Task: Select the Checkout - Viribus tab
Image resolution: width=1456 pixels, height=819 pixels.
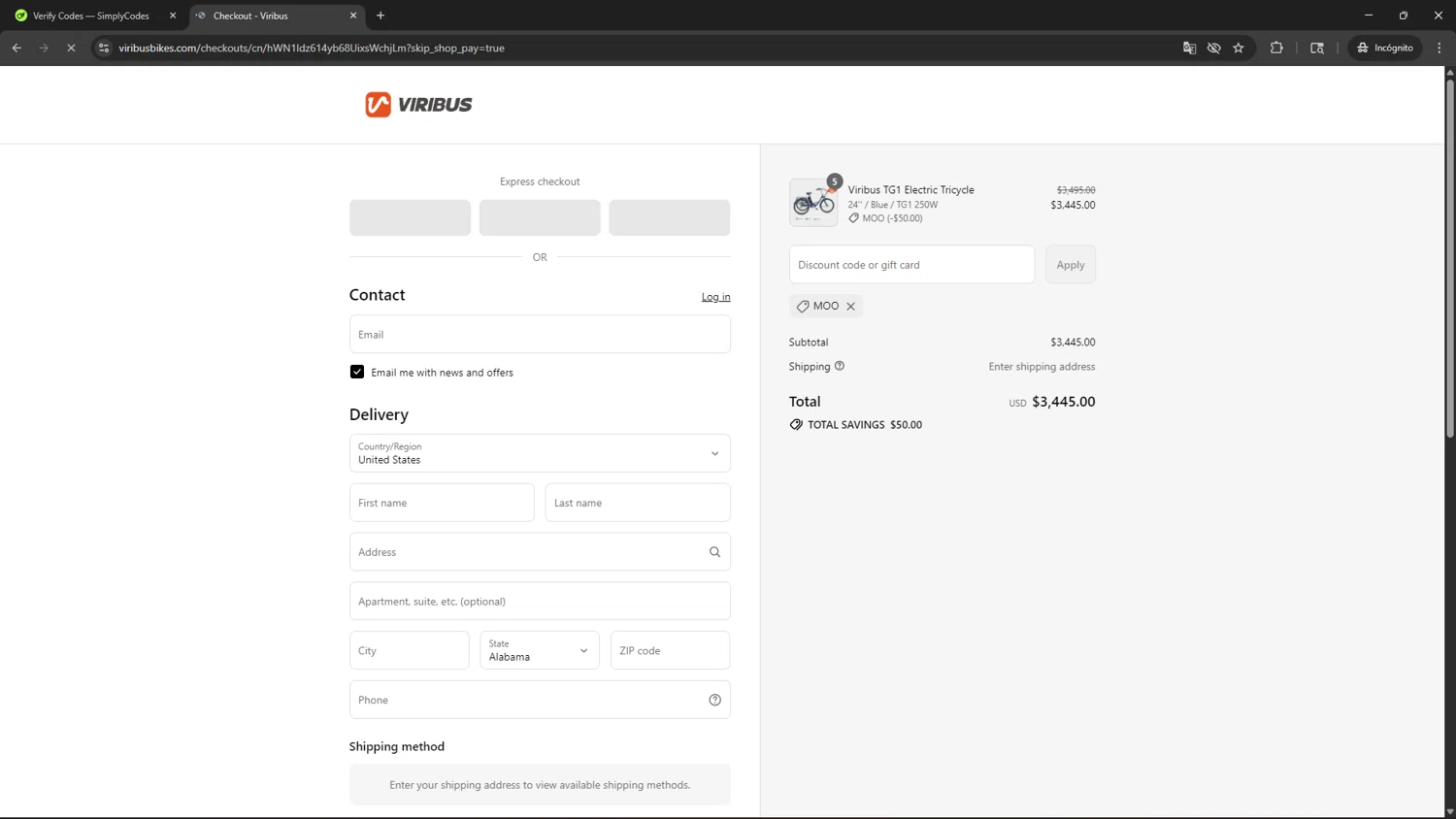Action: click(x=277, y=16)
